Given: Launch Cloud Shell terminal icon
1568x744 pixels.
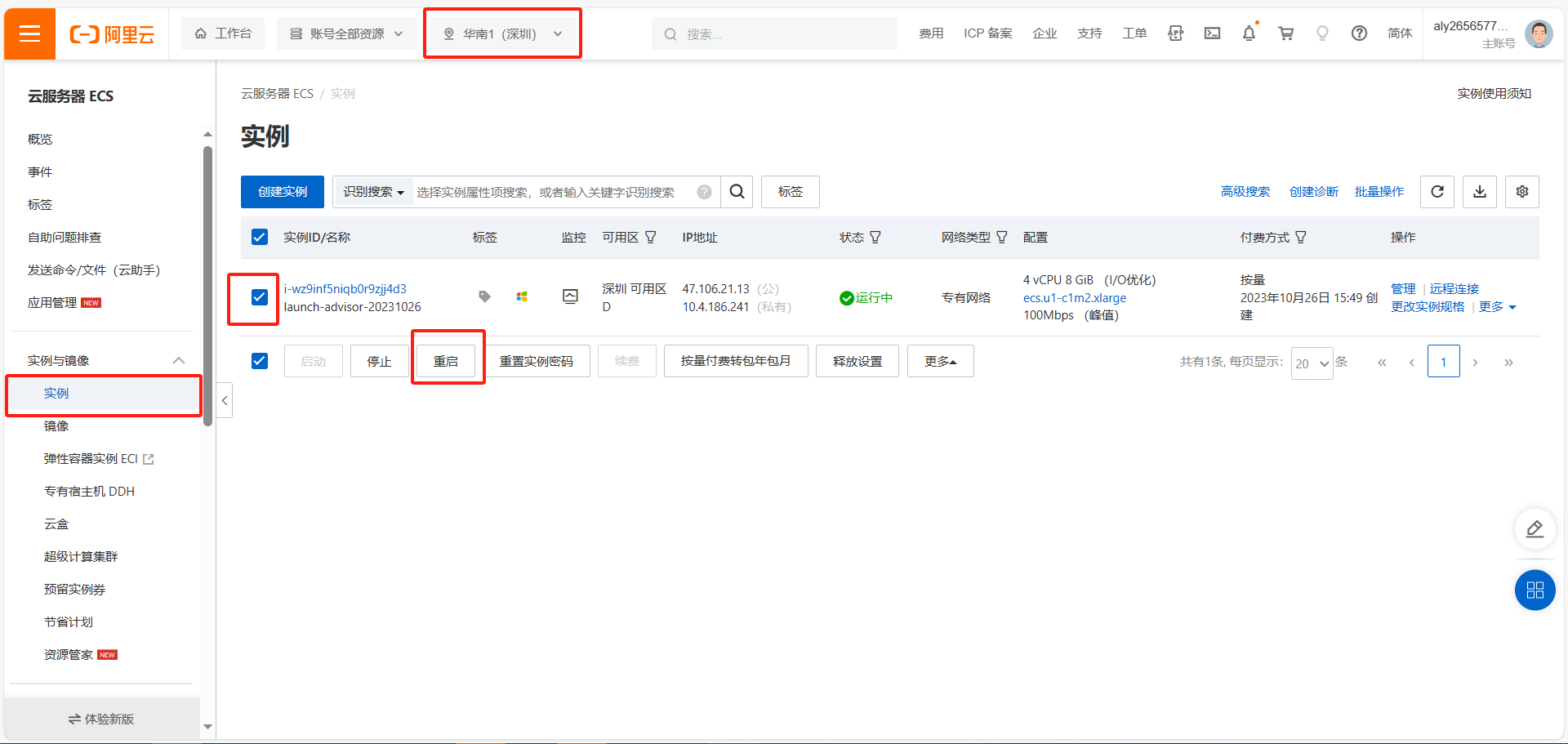Looking at the screenshot, I should 1212,33.
